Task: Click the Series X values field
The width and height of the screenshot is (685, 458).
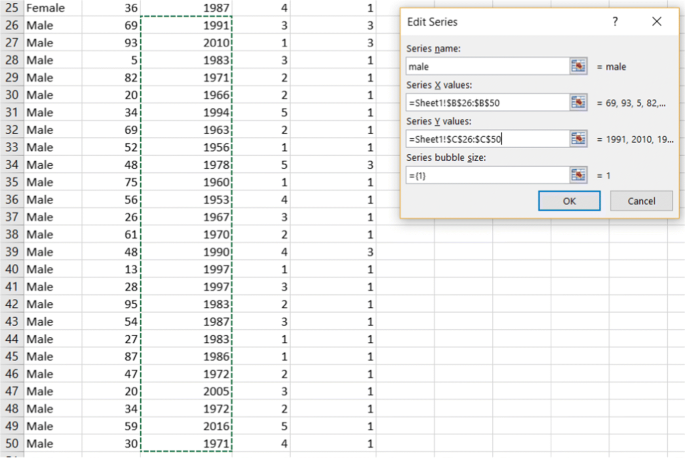Action: click(x=486, y=102)
